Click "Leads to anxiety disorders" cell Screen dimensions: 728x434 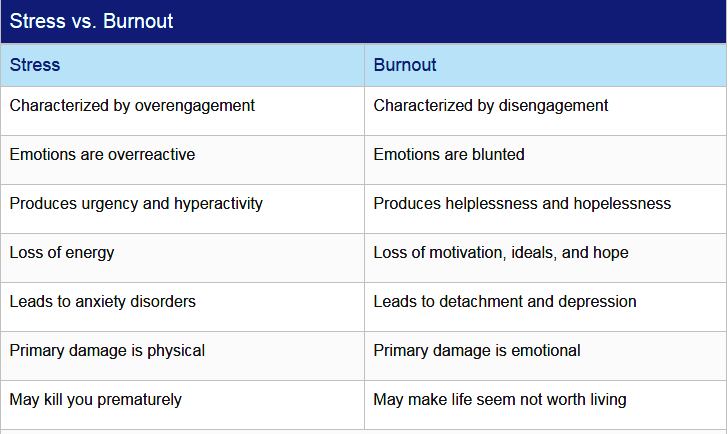point(182,307)
